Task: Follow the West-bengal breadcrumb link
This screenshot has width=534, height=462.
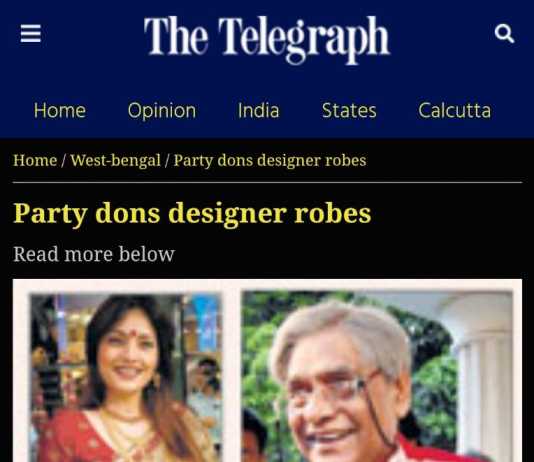Action: click(115, 160)
